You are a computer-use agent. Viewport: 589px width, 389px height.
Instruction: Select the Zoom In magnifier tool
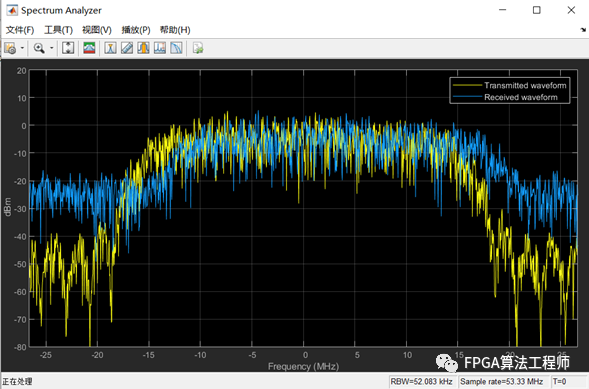tap(39, 48)
